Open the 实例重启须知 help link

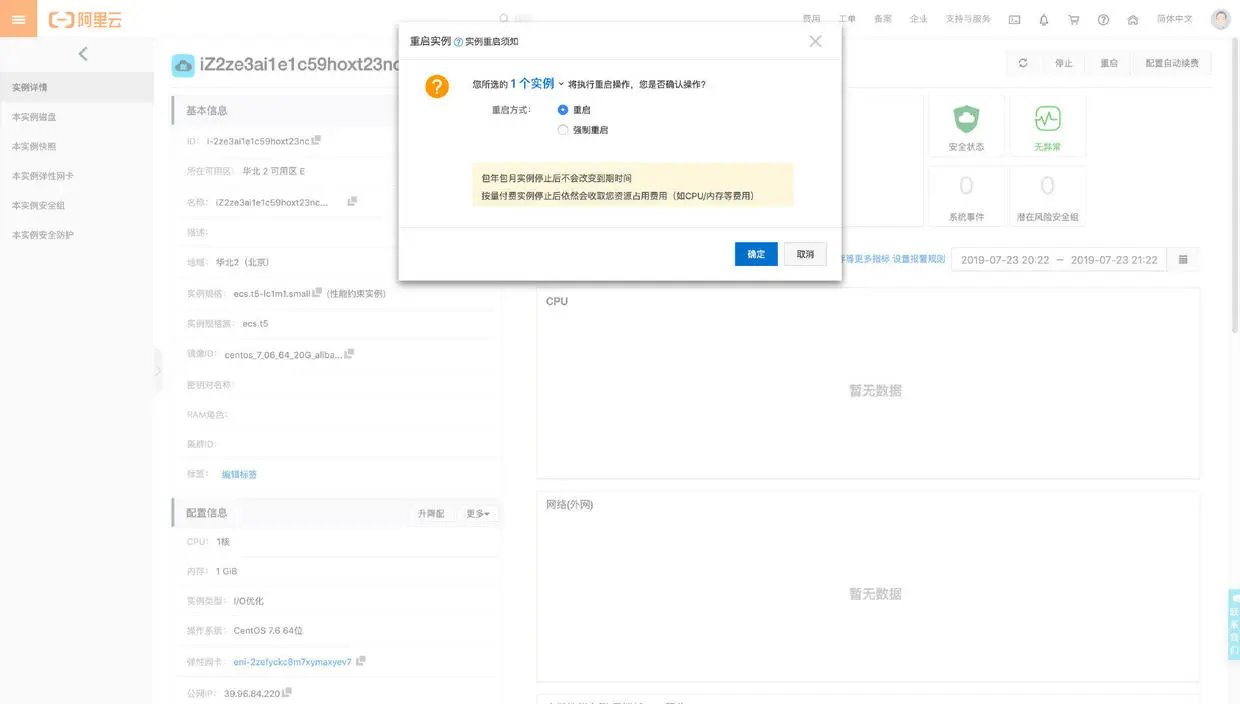tap(486, 42)
